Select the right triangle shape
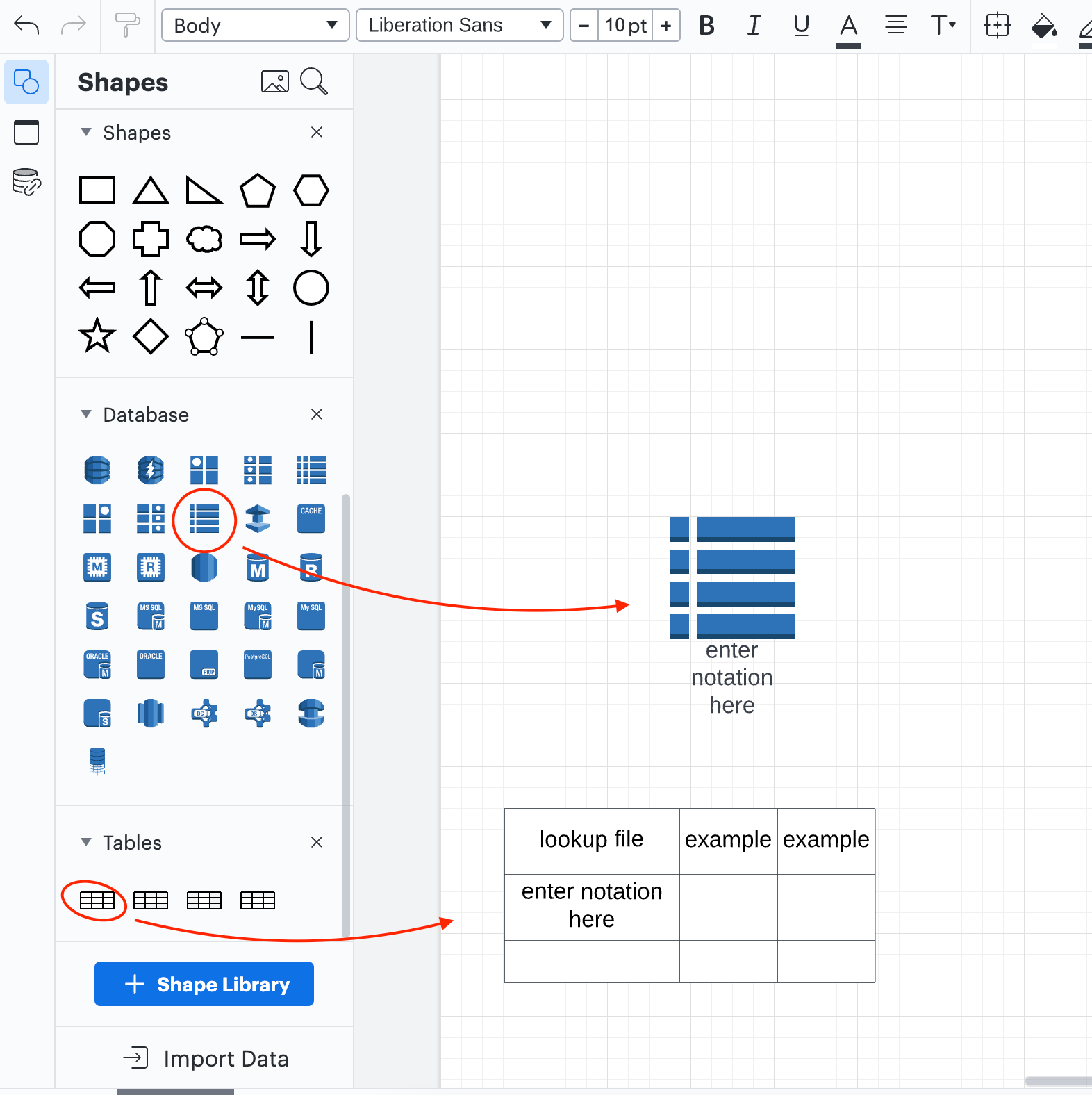Viewport: 1092px width, 1095px height. click(x=204, y=190)
